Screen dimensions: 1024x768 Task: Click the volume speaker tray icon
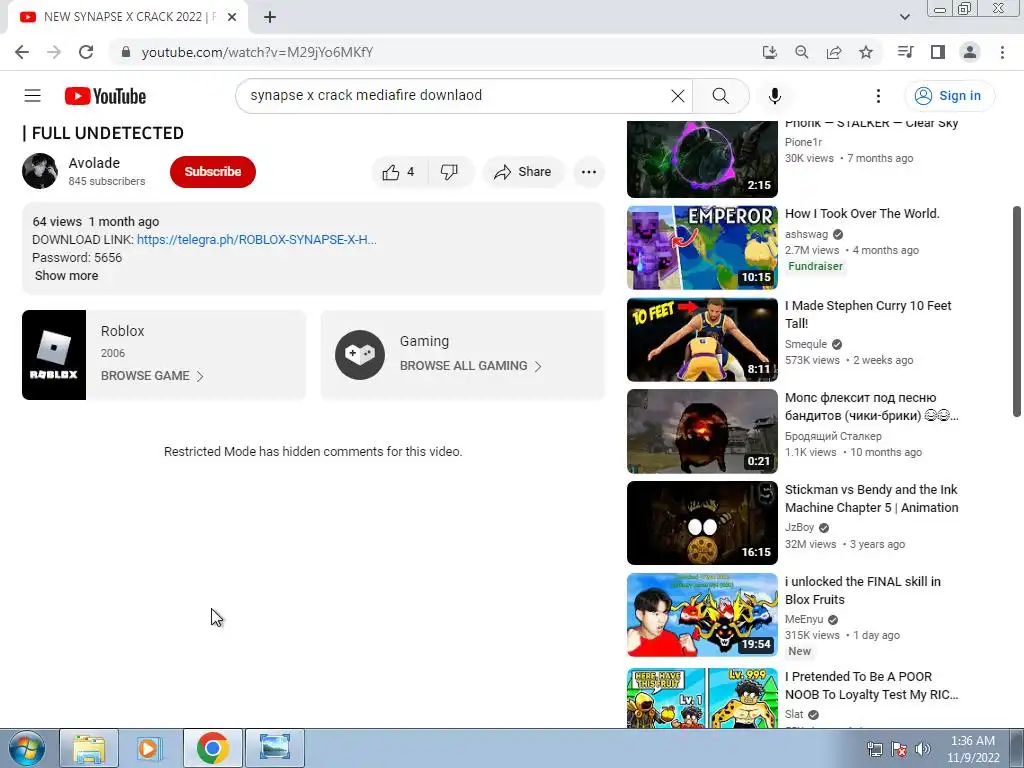click(923, 749)
